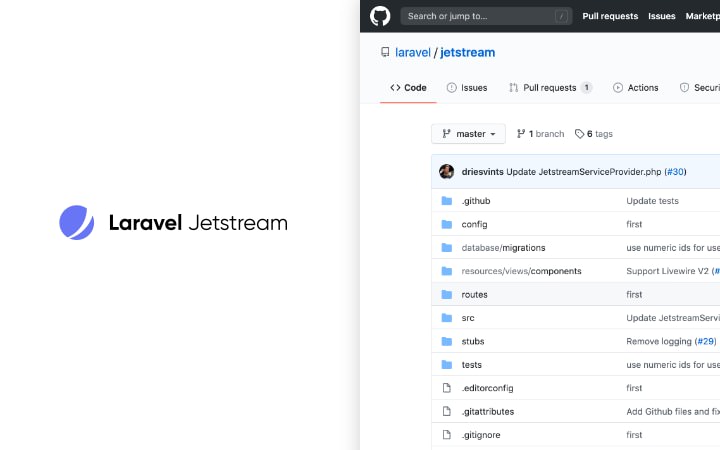Viewport: 720px width, 450px height.
Task: Click Remove logging commit message
Action: pyautogui.click(x=658, y=341)
